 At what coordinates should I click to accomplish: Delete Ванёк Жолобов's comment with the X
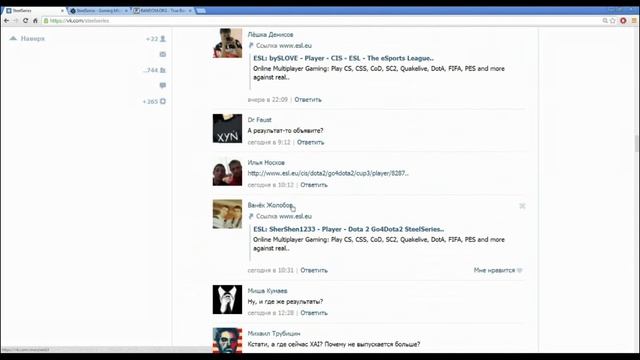[522, 206]
